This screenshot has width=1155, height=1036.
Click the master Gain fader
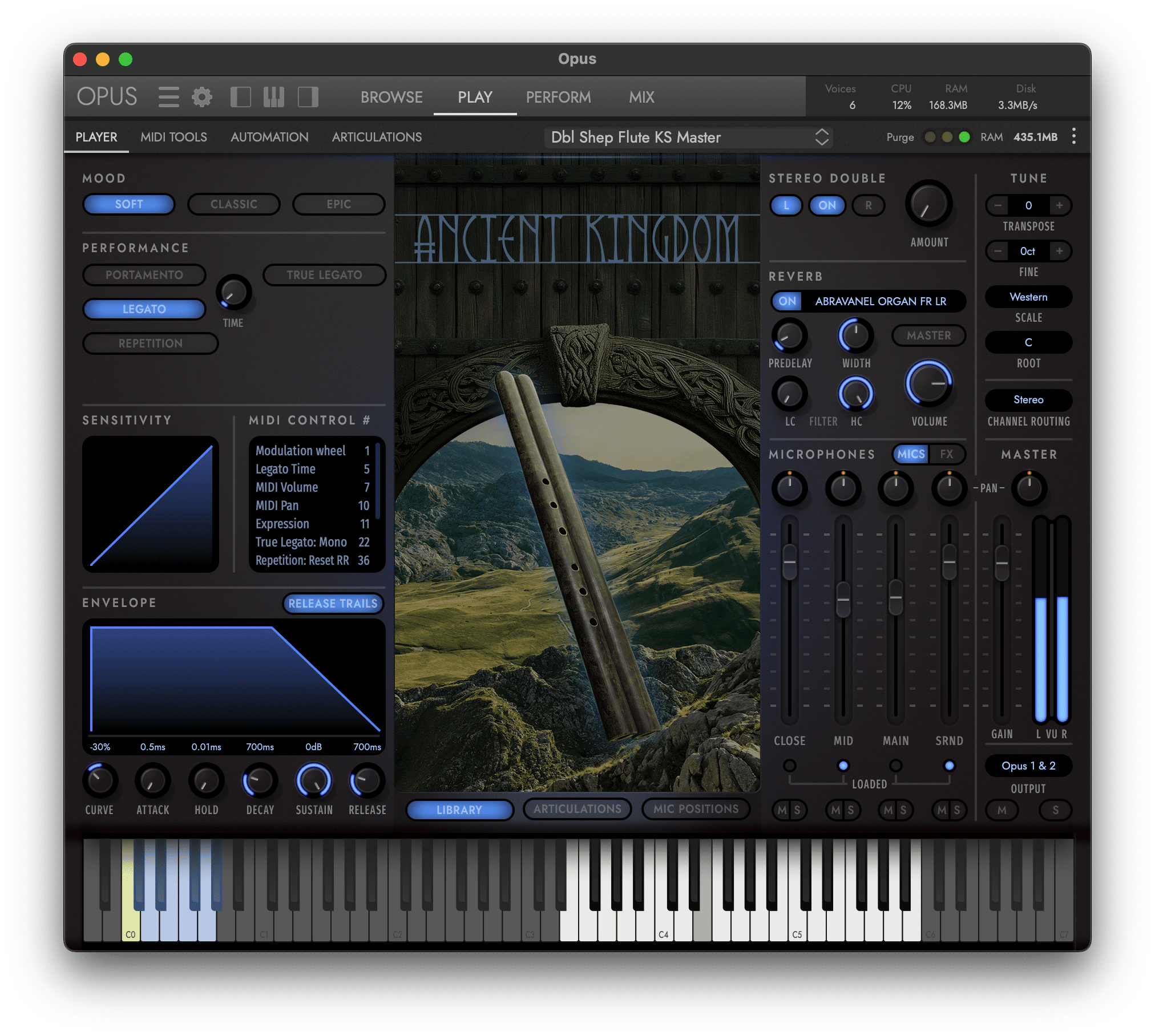click(x=1001, y=563)
